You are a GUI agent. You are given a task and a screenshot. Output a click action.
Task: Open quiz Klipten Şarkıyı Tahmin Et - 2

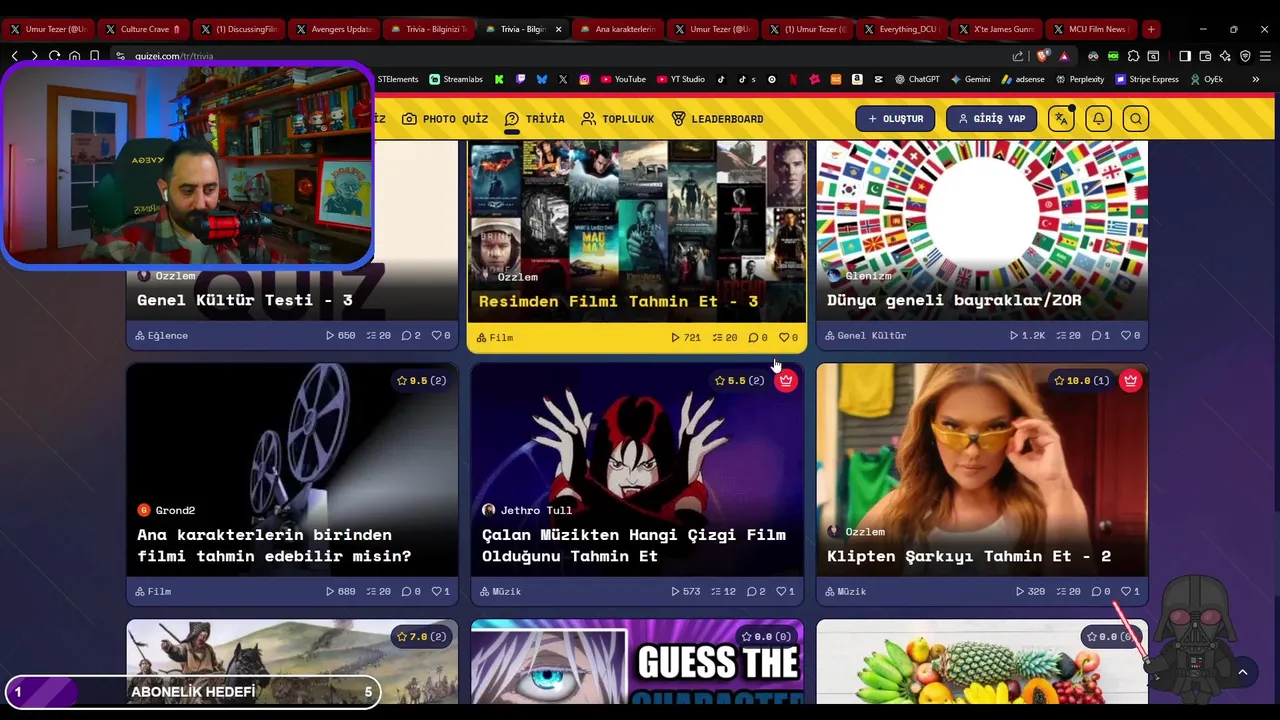969,556
